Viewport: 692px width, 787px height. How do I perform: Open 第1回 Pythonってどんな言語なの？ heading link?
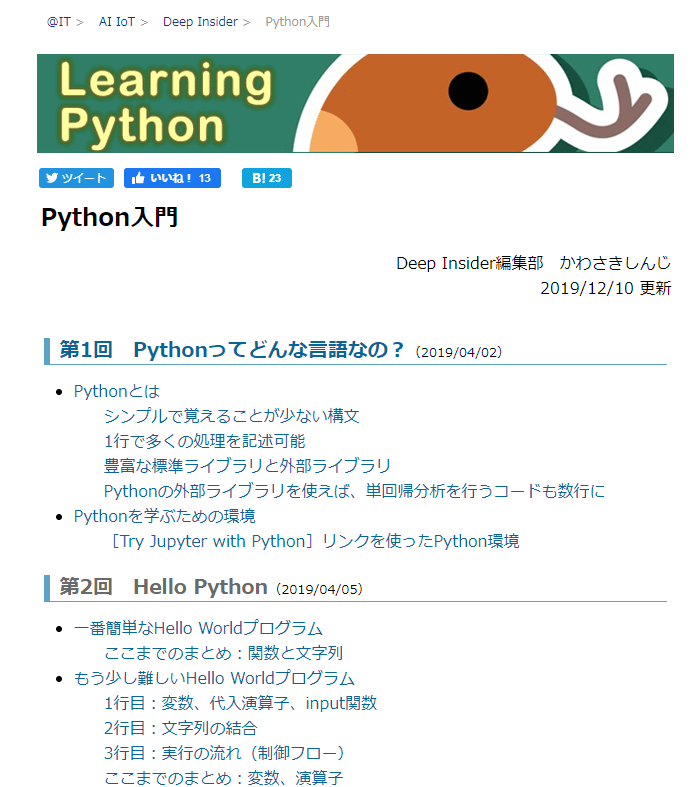click(x=232, y=350)
